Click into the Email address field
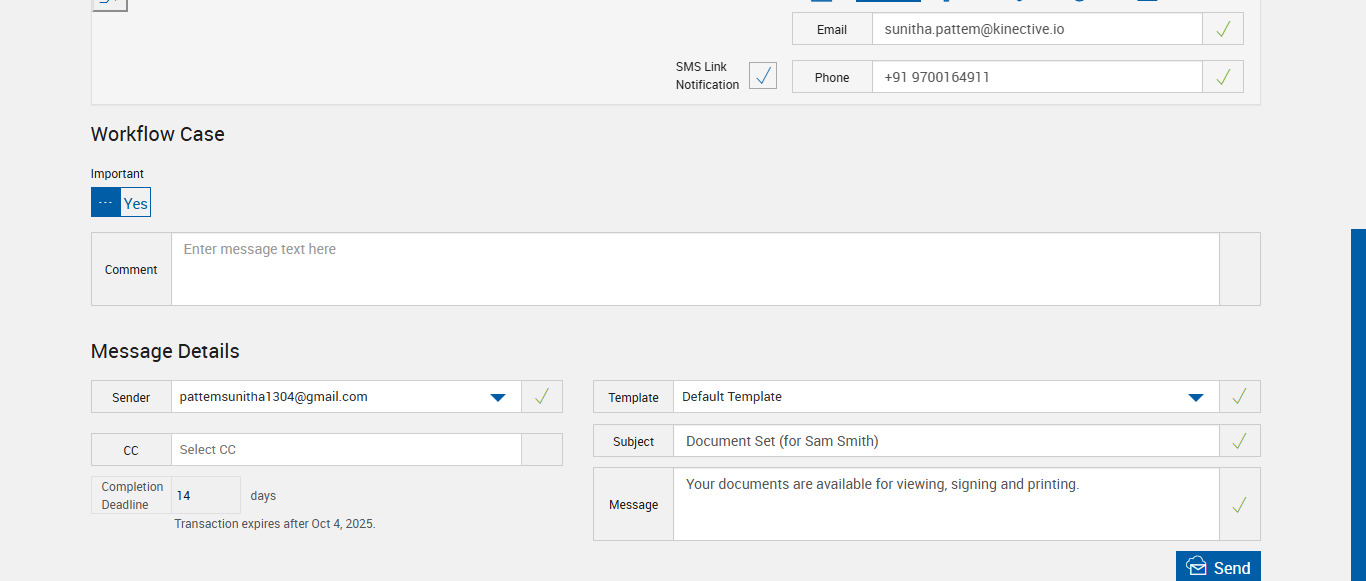 (1036, 29)
